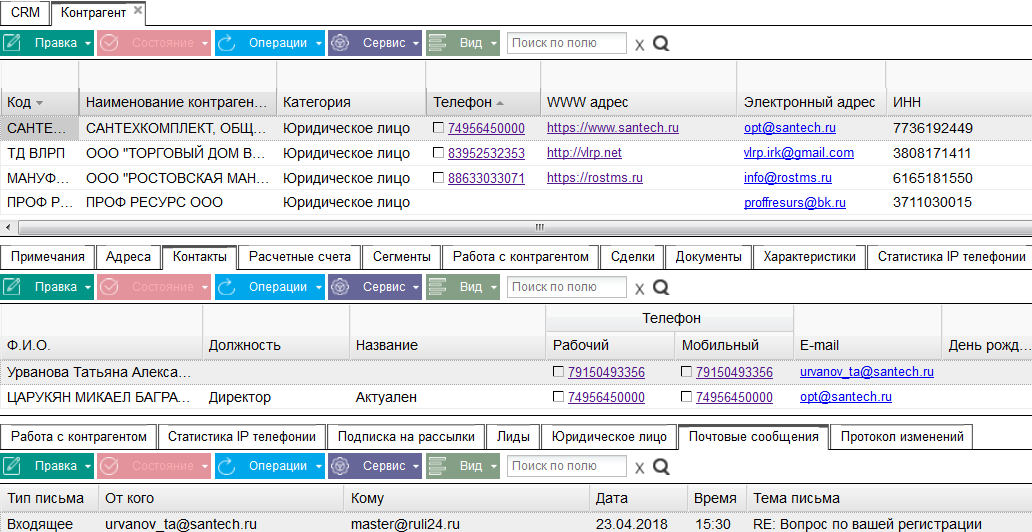The height and width of the screenshot is (532, 1032).
Task: Open the Адреса tab
Action: coord(128,257)
